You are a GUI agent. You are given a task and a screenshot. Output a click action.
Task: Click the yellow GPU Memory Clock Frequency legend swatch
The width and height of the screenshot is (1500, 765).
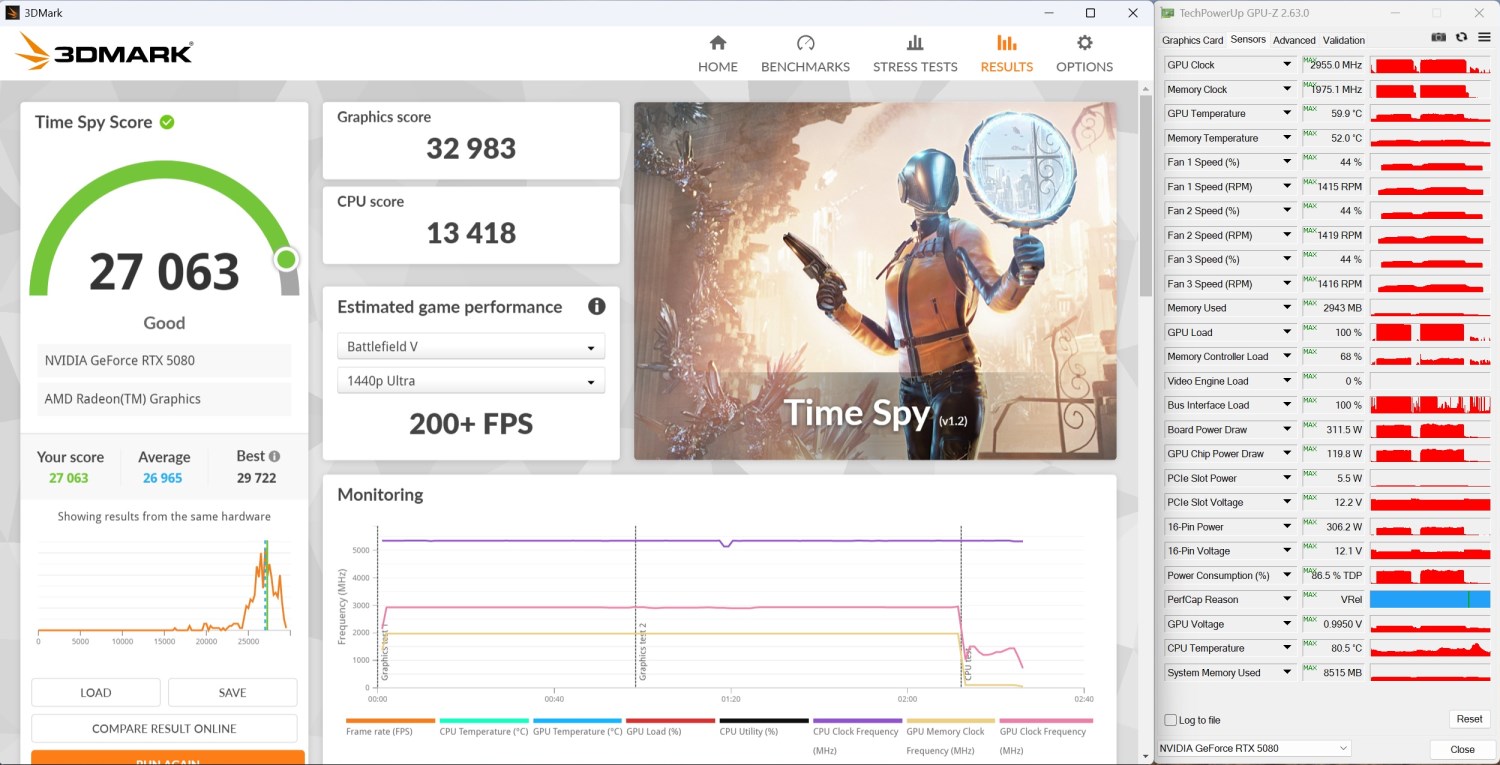pos(951,721)
